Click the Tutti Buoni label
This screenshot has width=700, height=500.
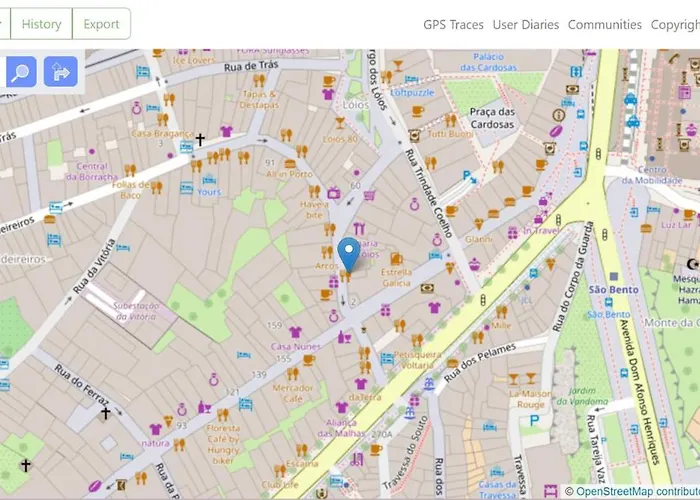click(450, 134)
